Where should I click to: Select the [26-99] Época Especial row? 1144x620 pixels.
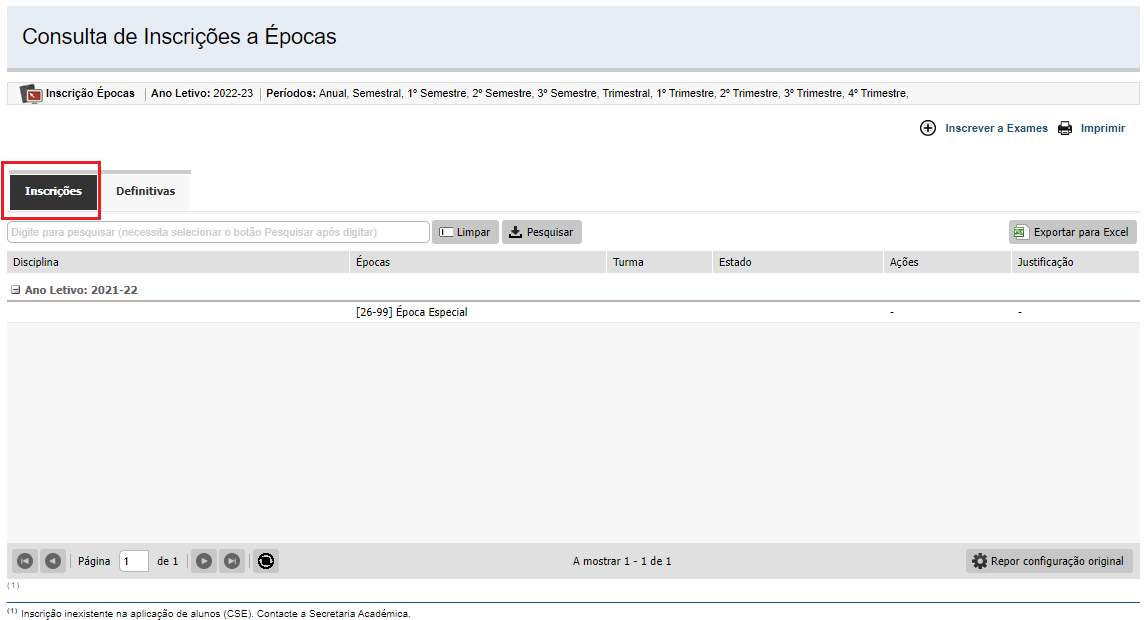[412, 312]
